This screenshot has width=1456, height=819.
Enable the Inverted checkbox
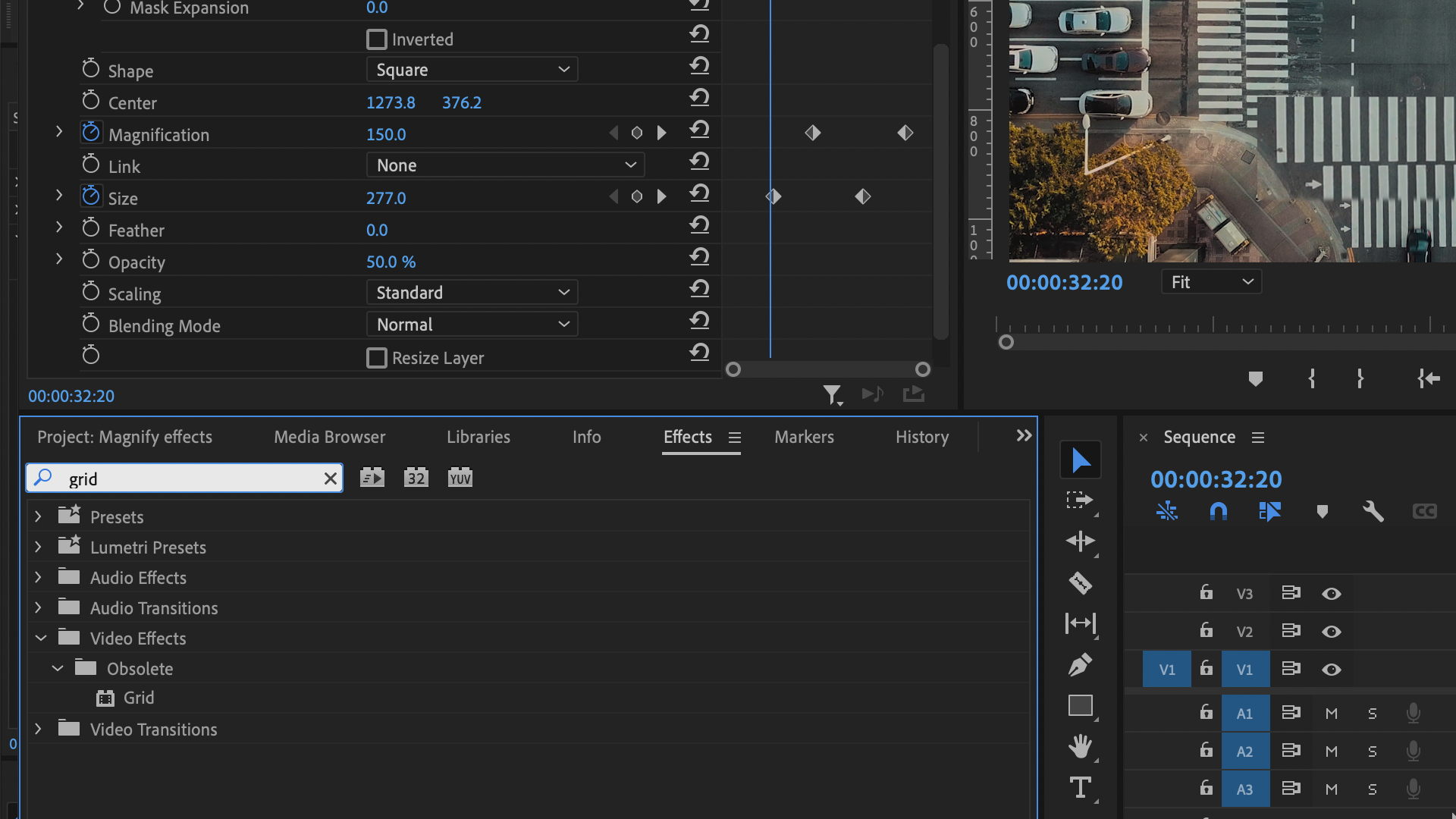tap(377, 39)
